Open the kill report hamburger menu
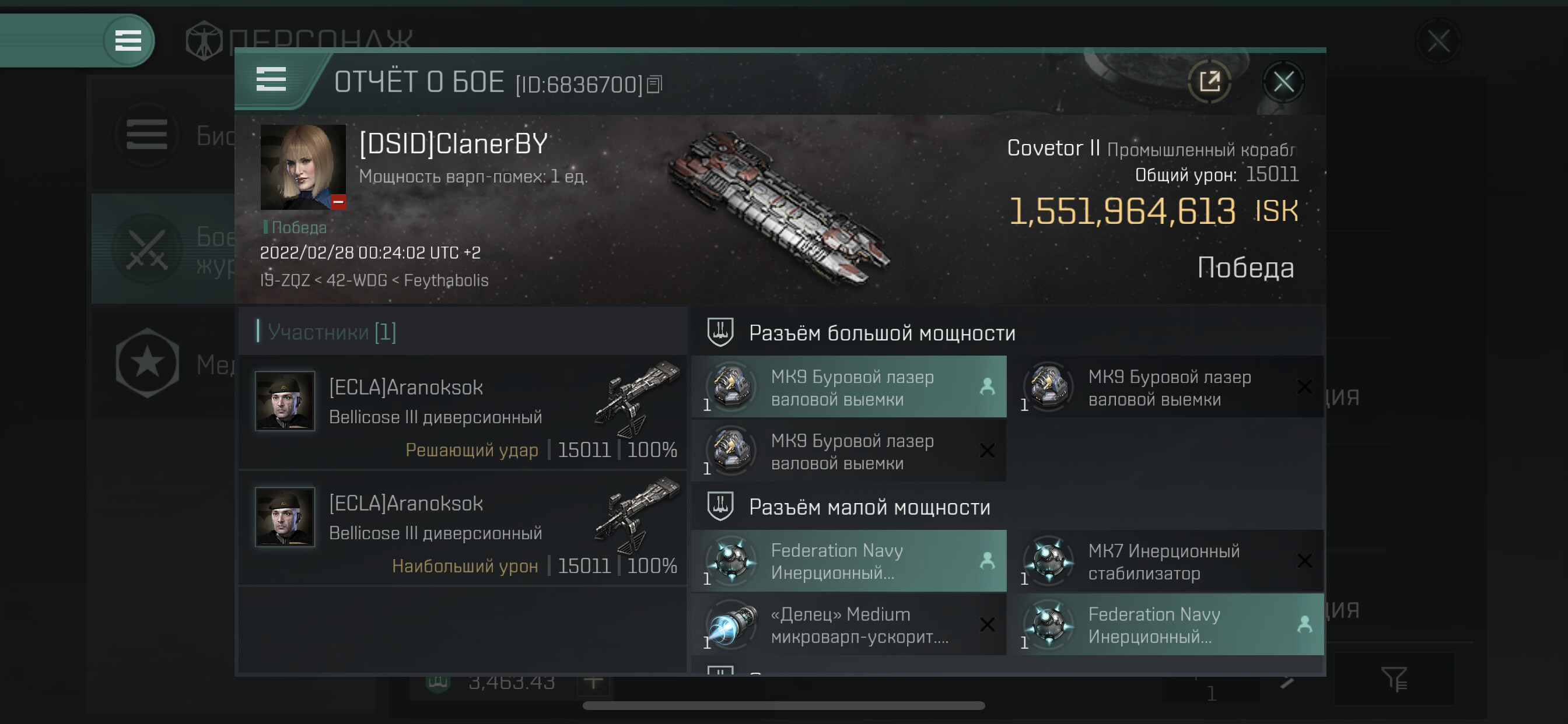The height and width of the screenshot is (724, 1568). click(271, 80)
